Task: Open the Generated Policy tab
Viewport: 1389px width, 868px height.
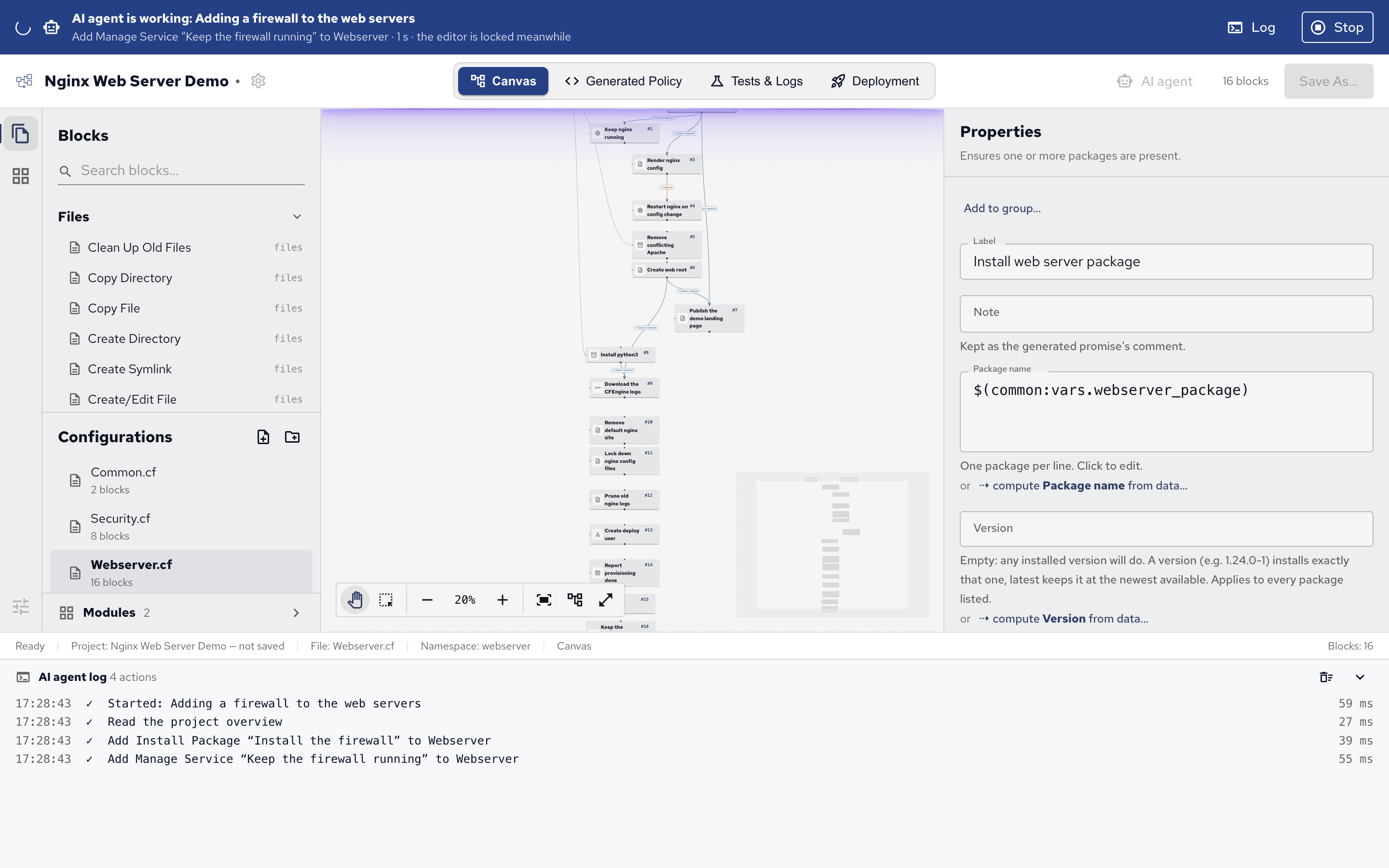Action: pos(623,81)
